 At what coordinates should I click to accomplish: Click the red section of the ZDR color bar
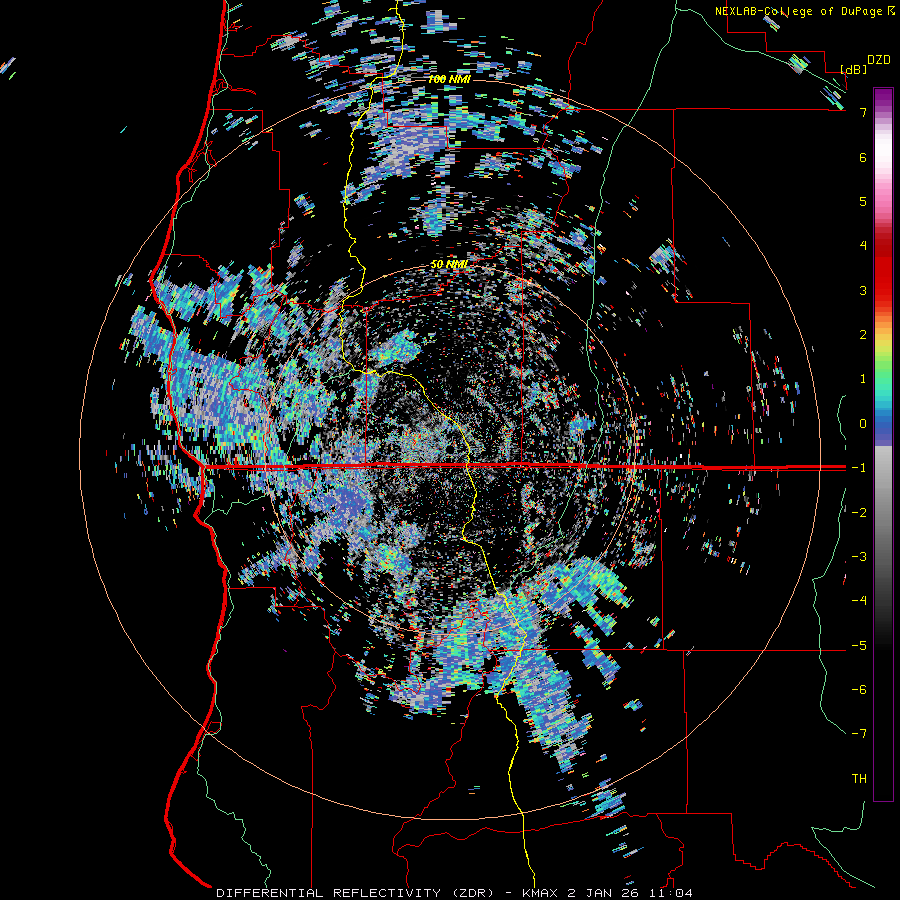883,270
